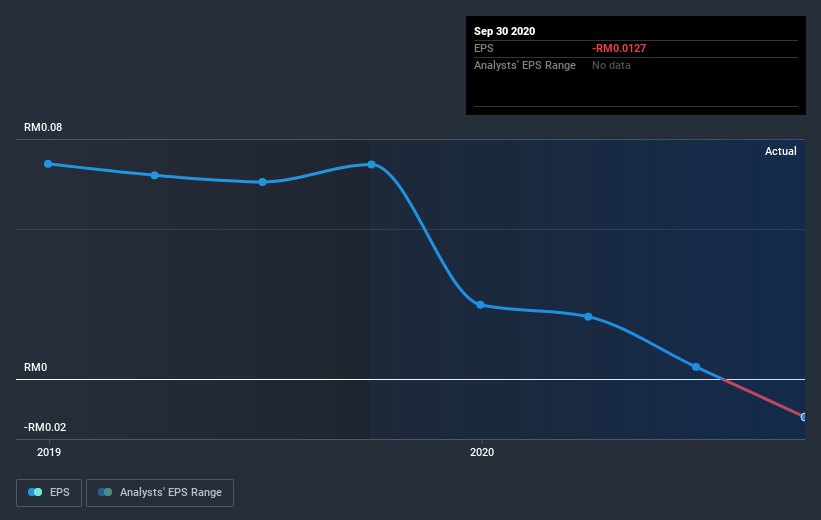Click the -RM0.02 y-axis label
Image resolution: width=821 pixels, height=520 pixels.
point(45,427)
